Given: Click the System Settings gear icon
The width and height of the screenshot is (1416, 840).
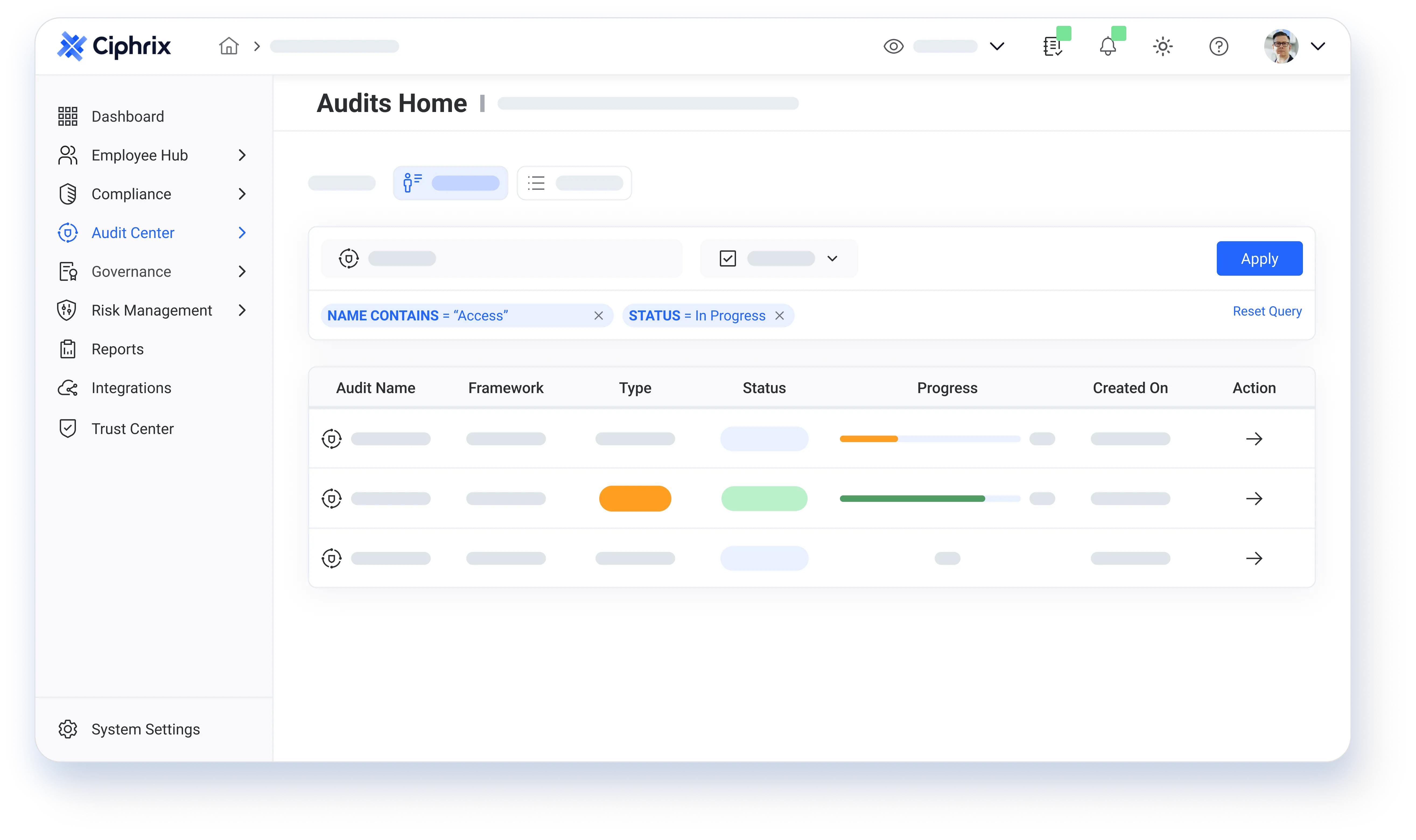Looking at the screenshot, I should (67, 729).
